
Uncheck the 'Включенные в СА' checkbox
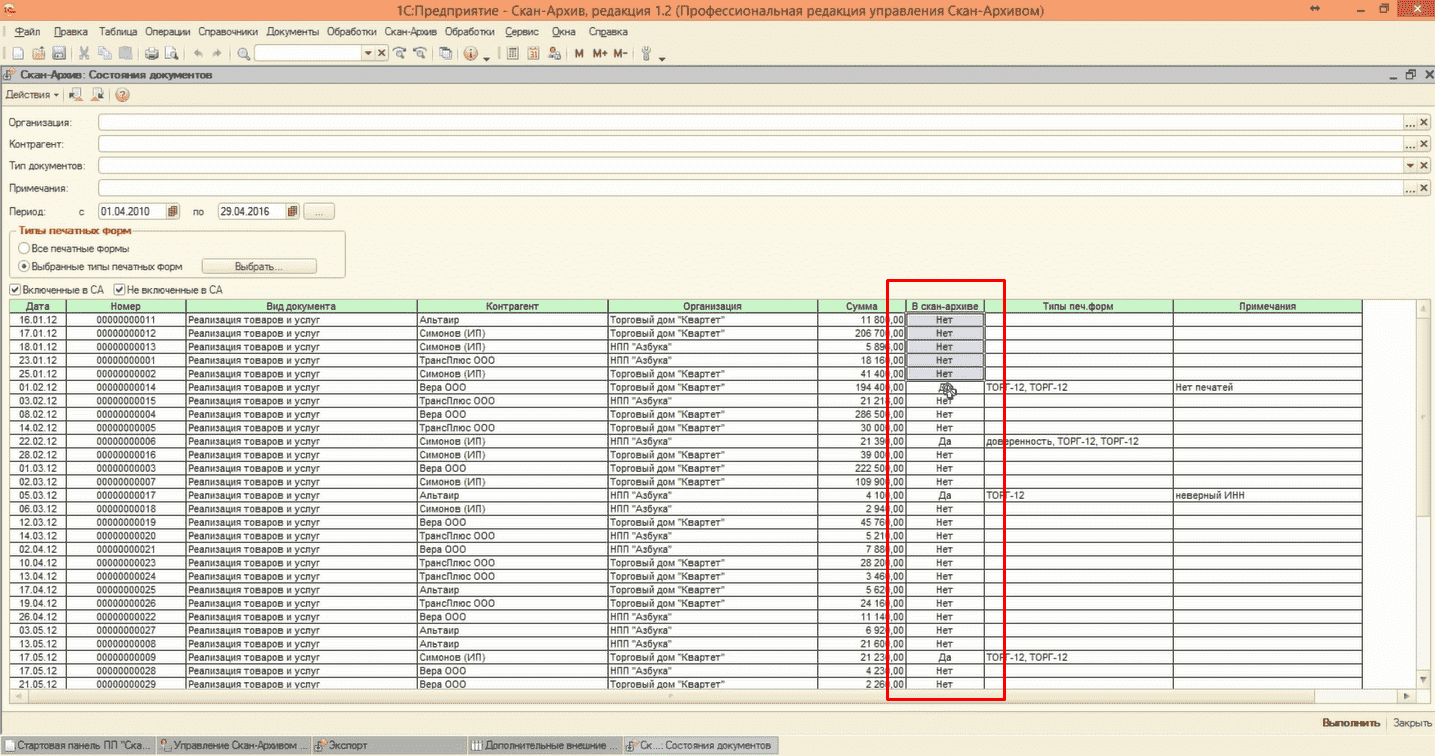tap(16, 289)
